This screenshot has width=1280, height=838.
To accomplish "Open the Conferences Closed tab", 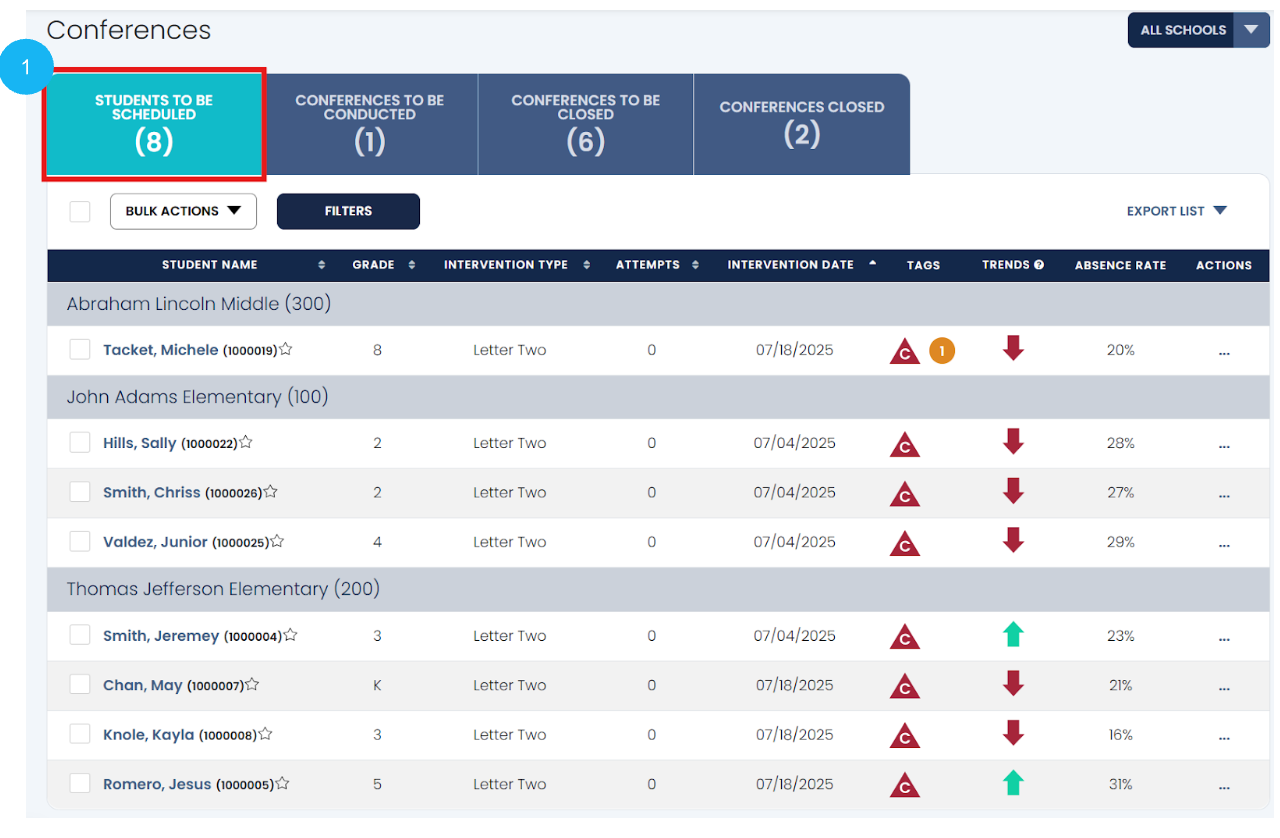I will (x=801, y=124).
